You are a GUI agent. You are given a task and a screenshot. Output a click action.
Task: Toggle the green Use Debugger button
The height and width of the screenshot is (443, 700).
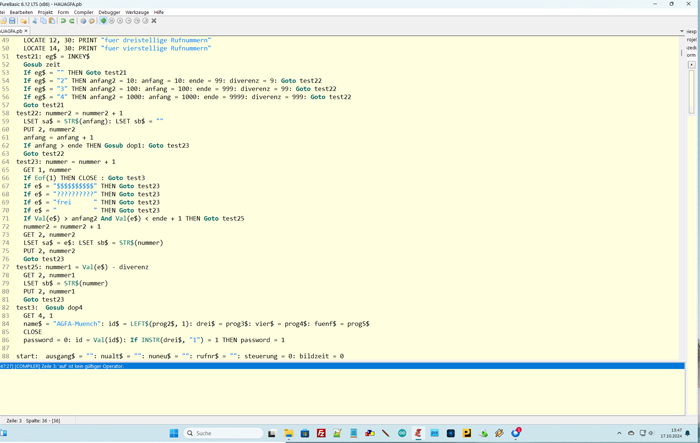(103, 21)
